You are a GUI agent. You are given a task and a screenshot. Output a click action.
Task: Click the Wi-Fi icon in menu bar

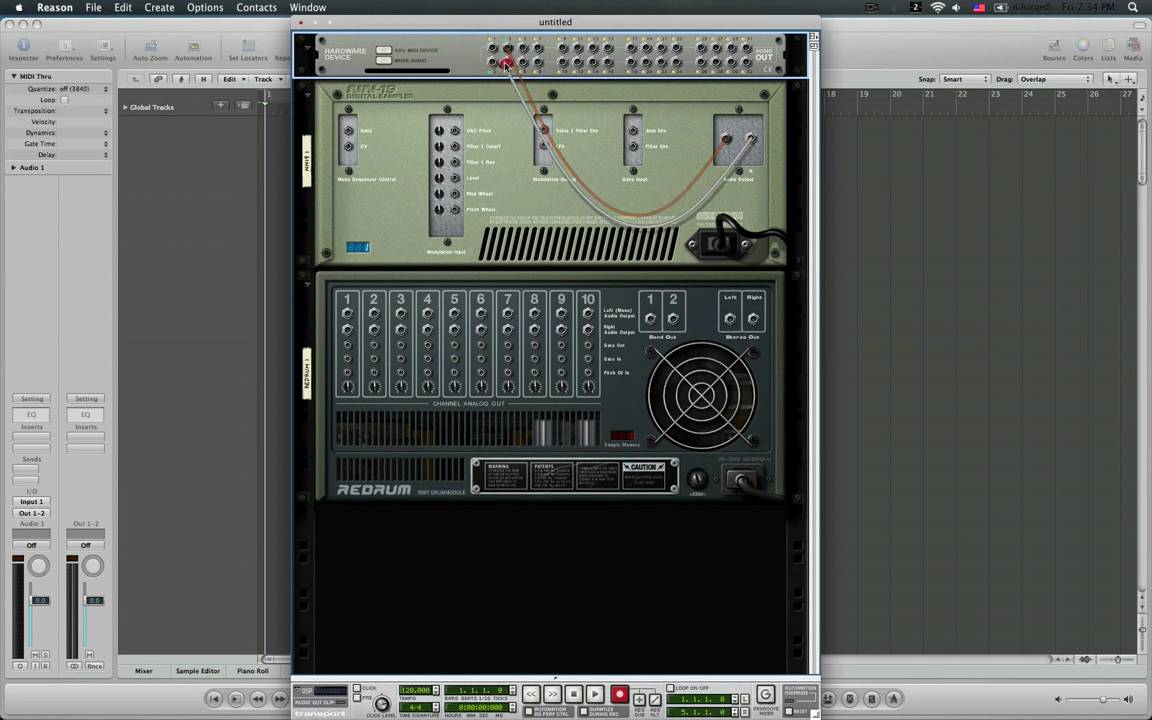tap(937, 7)
